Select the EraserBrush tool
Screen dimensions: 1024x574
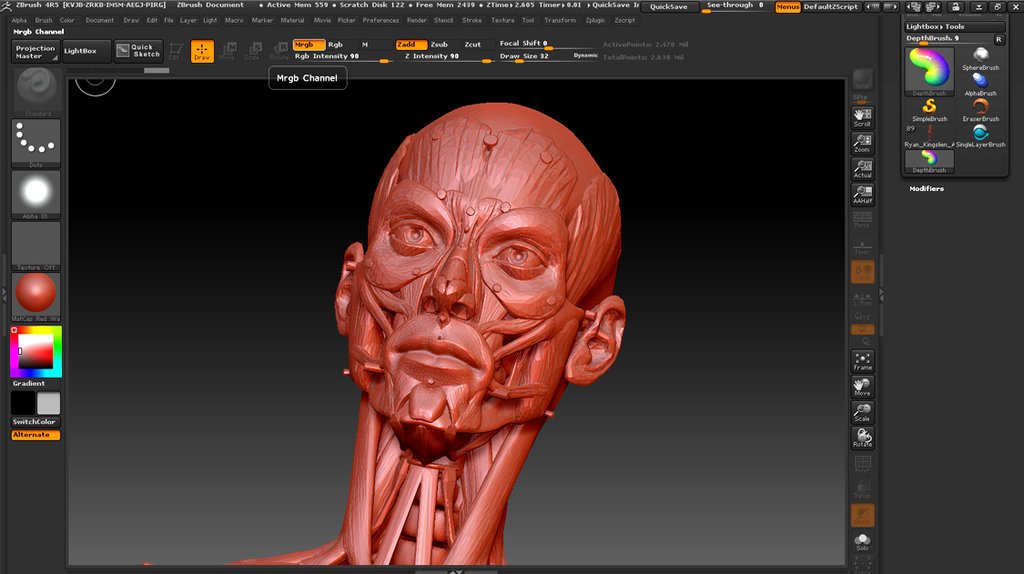980,110
